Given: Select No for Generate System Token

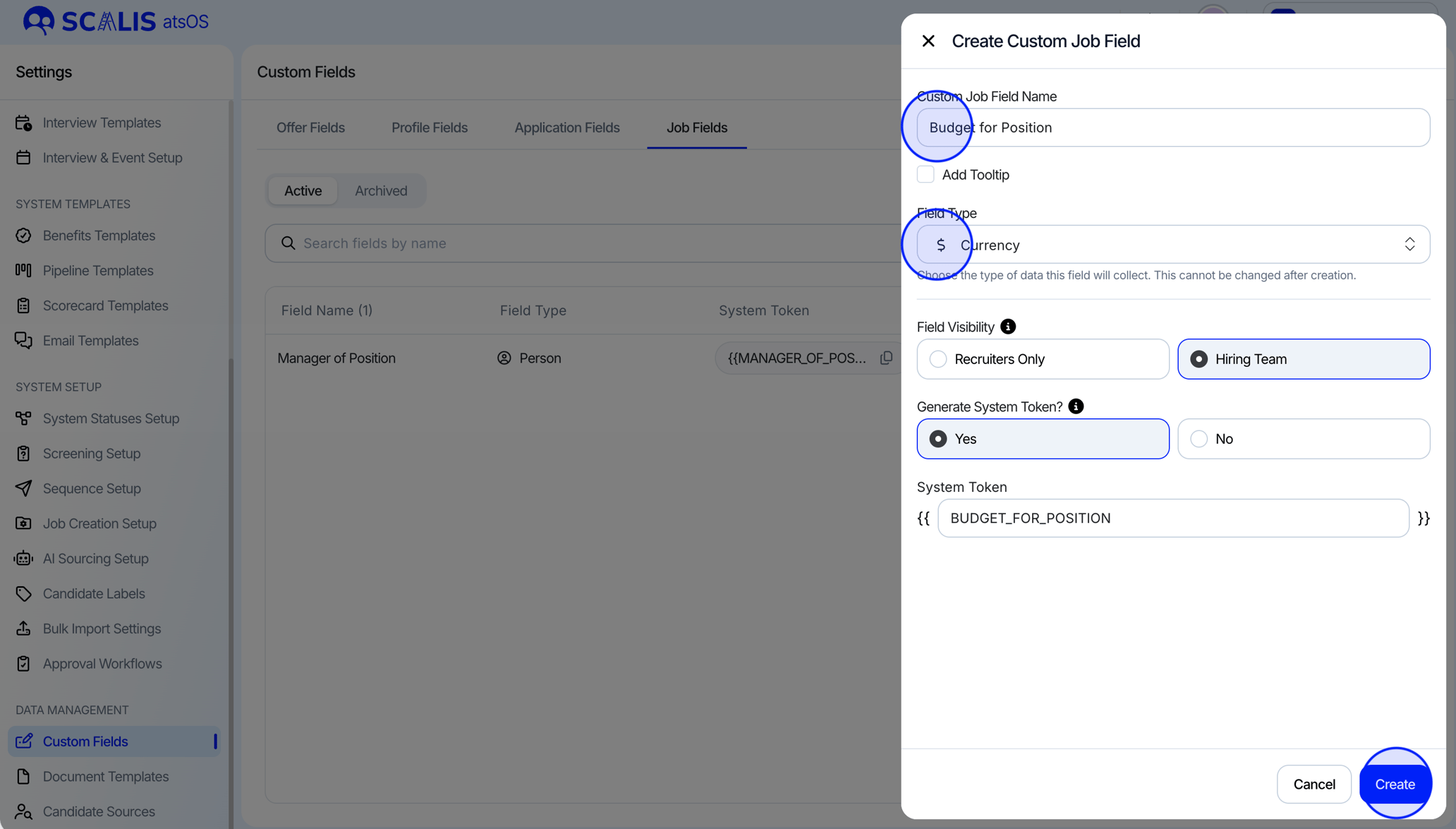Looking at the screenshot, I should (x=1197, y=438).
